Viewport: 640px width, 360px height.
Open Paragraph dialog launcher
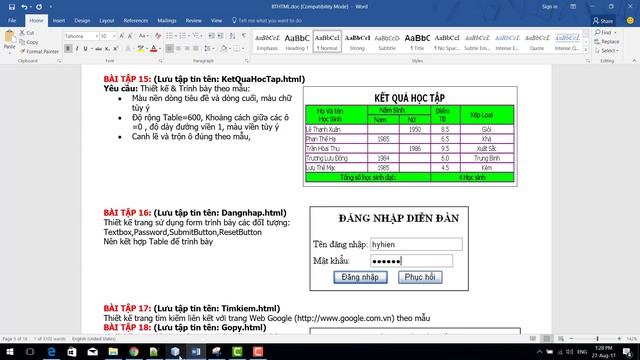pos(247,61)
